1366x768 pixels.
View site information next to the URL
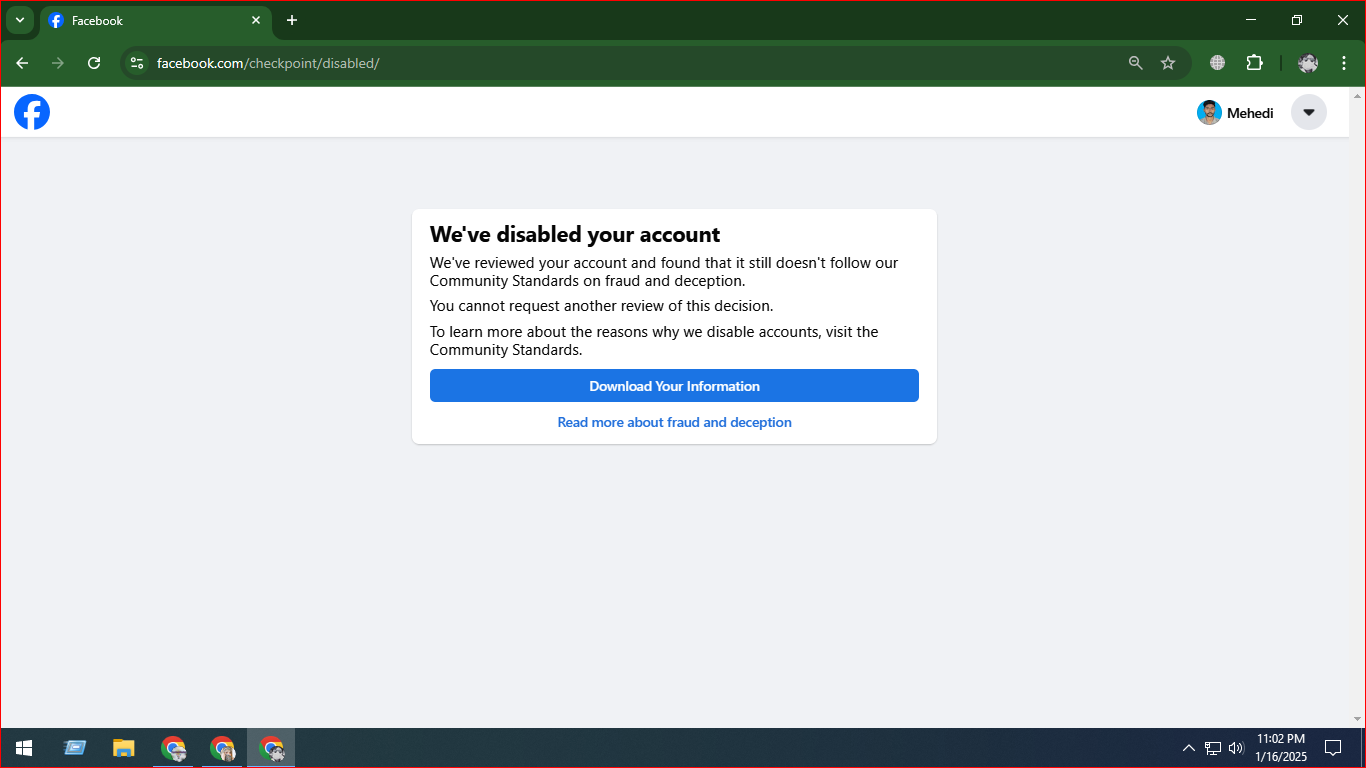tap(137, 63)
